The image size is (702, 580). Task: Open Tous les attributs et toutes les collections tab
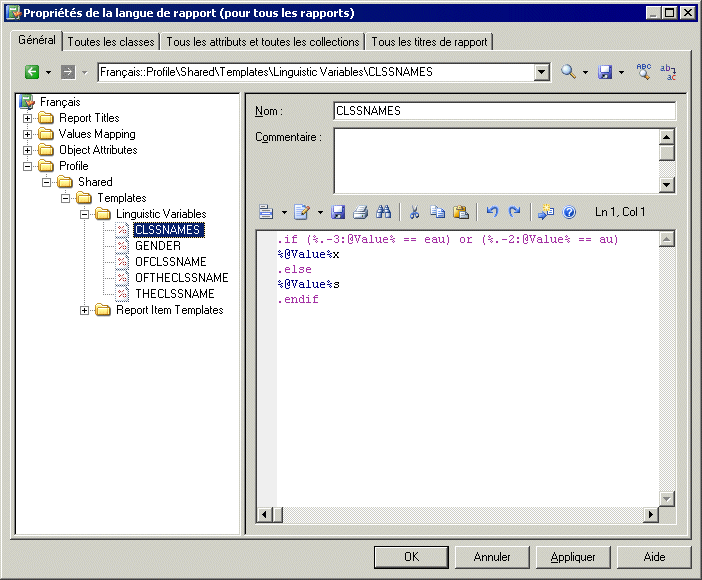(x=263, y=42)
